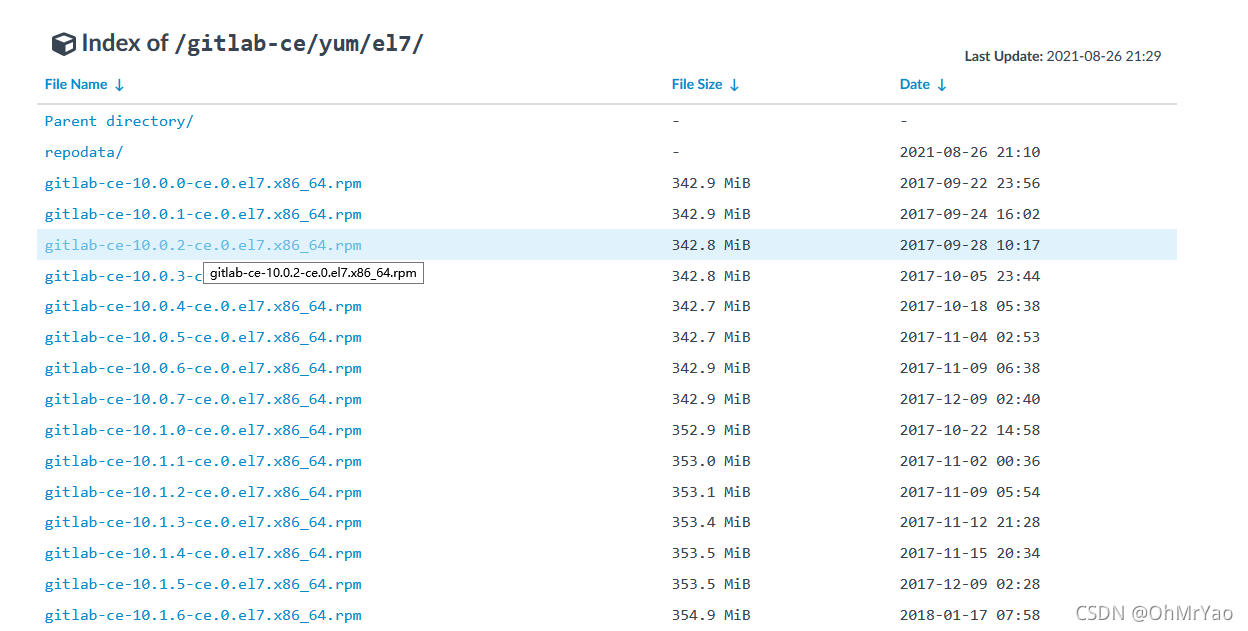This screenshot has width=1248, height=631.
Task: Select the date 2017-11-04 02:53
Action: point(970,337)
